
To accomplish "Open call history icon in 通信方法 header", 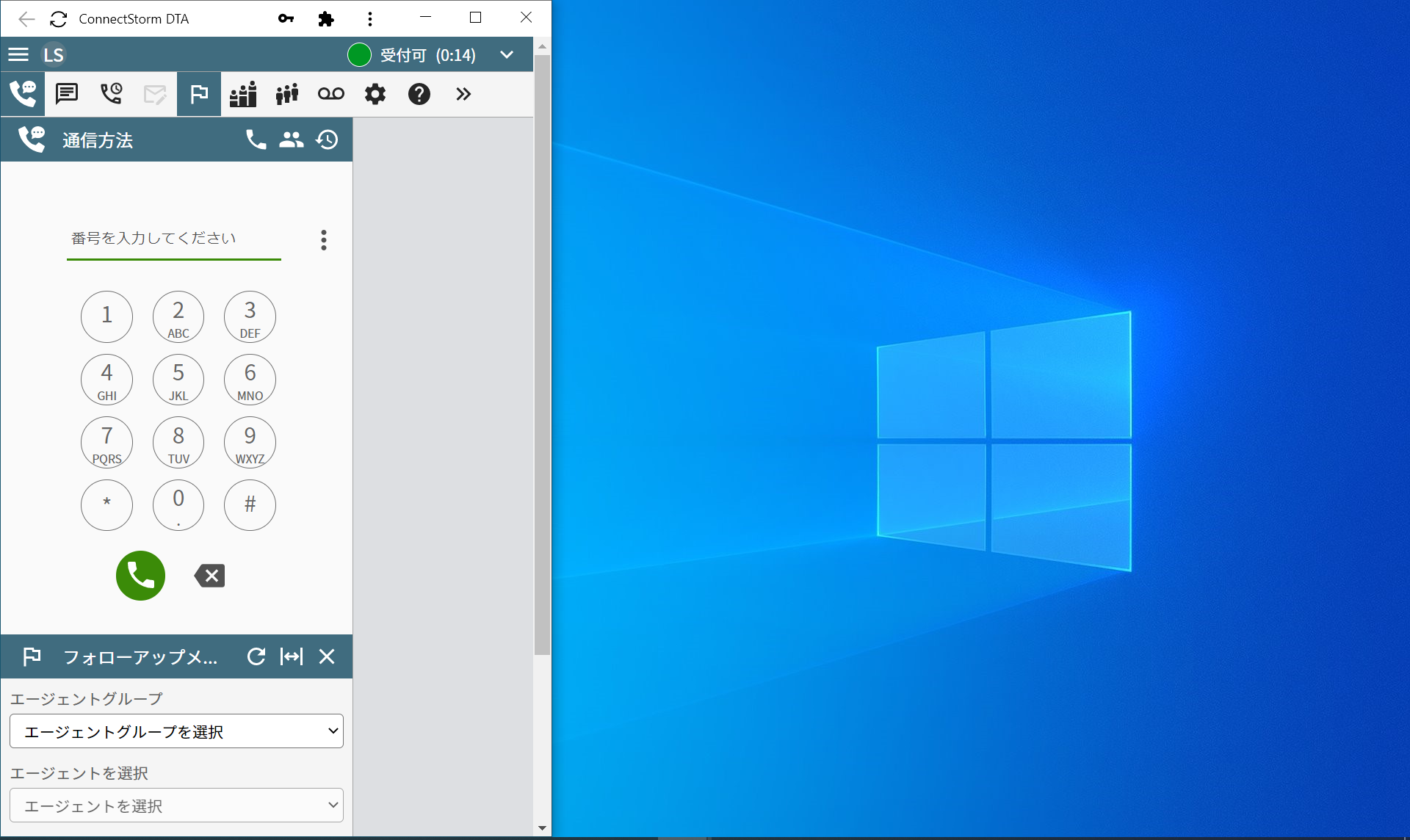I will click(x=327, y=140).
